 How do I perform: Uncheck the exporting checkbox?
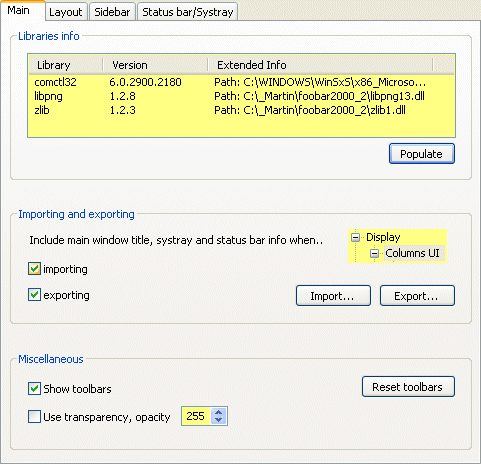coord(34,295)
